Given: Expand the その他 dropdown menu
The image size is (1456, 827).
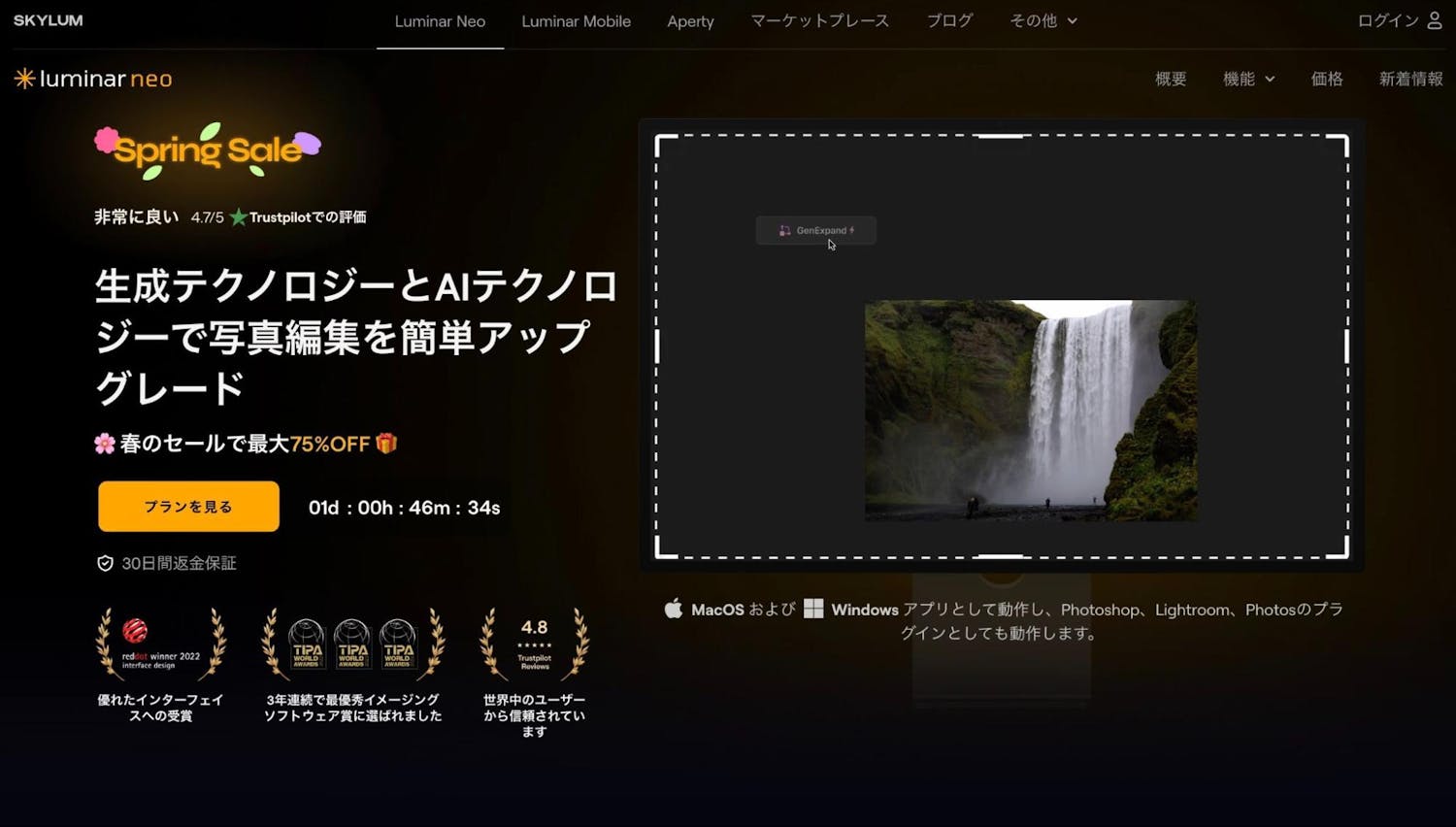Looking at the screenshot, I should [x=1043, y=20].
